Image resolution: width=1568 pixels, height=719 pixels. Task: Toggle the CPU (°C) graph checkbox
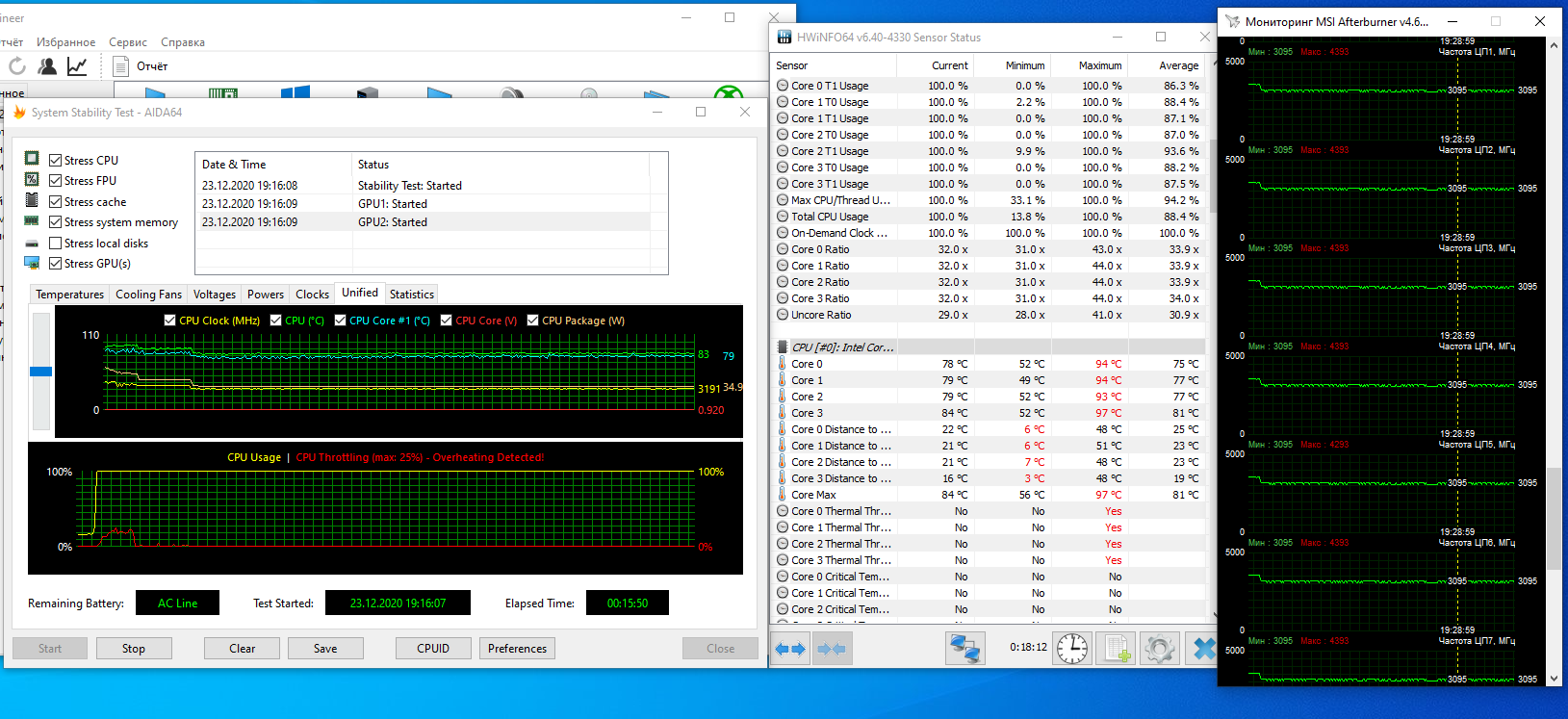pyautogui.click(x=275, y=321)
